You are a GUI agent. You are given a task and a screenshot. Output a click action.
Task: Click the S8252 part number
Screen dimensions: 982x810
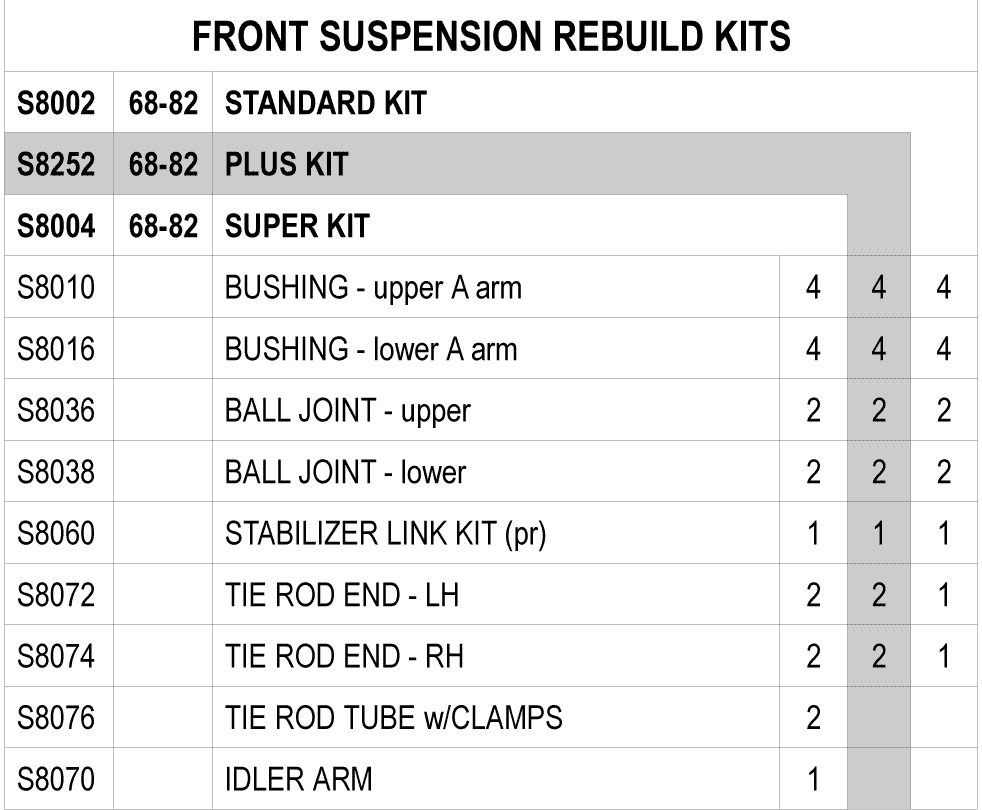coord(56,164)
